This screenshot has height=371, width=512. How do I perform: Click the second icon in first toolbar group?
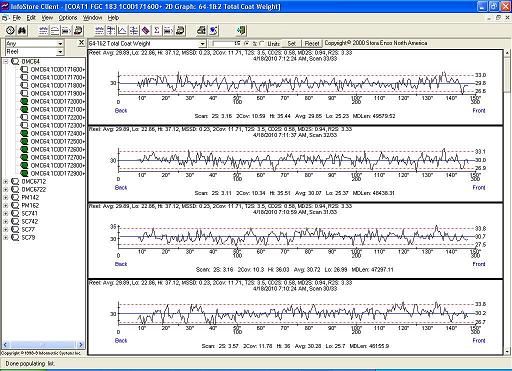click(55, 31)
